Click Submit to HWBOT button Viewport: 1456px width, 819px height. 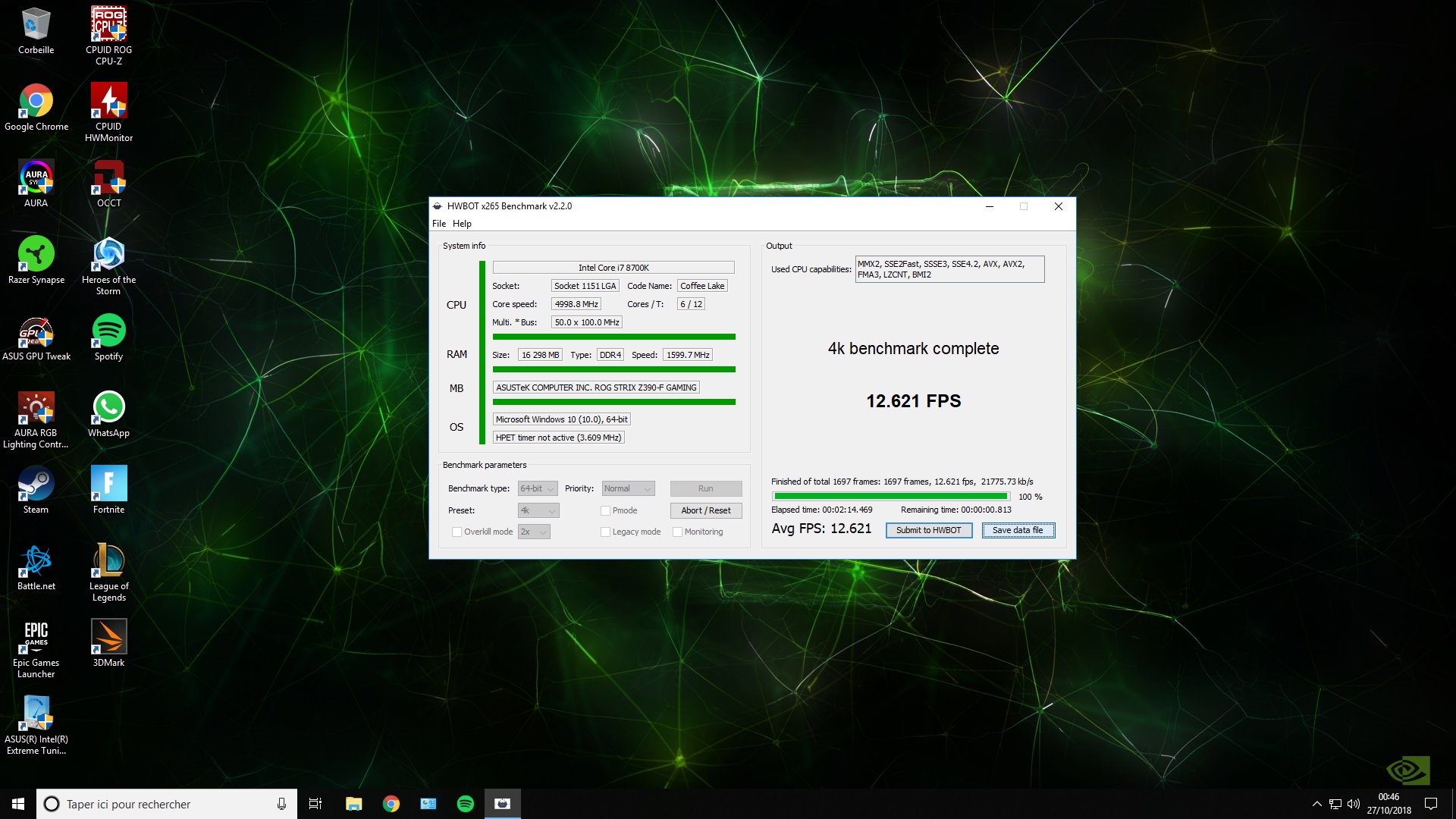click(x=928, y=530)
